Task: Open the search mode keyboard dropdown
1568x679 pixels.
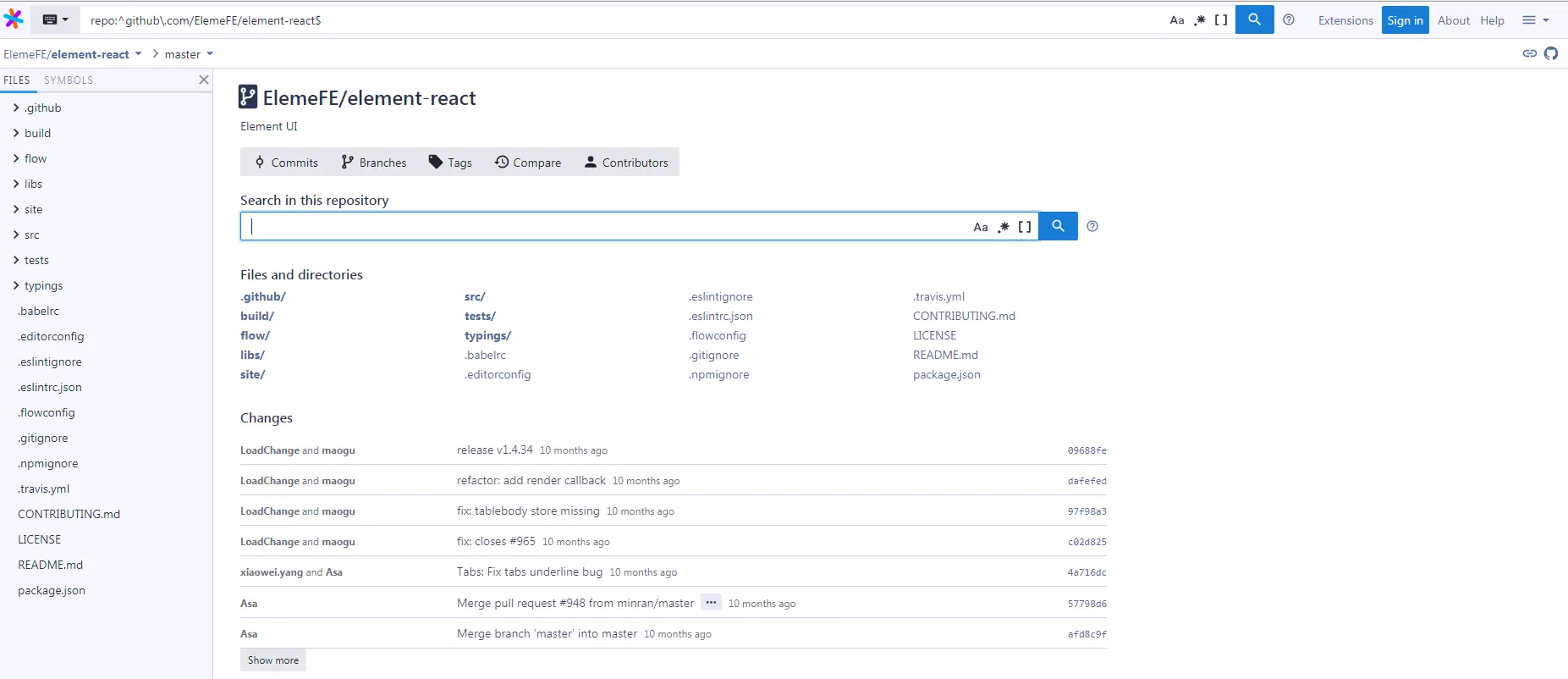Action: pos(55,19)
